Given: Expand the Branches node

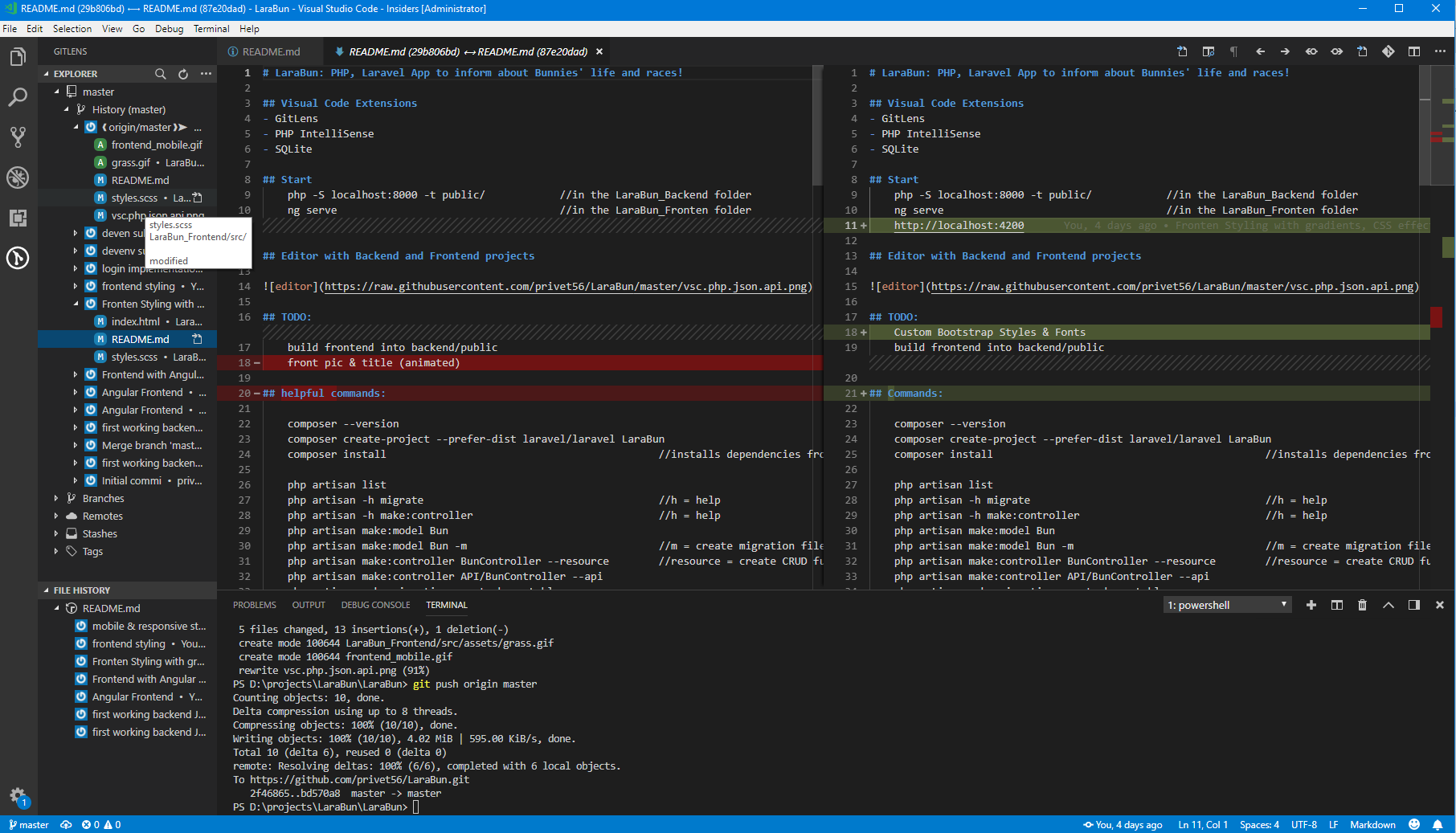Looking at the screenshot, I should (x=56, y=498).
